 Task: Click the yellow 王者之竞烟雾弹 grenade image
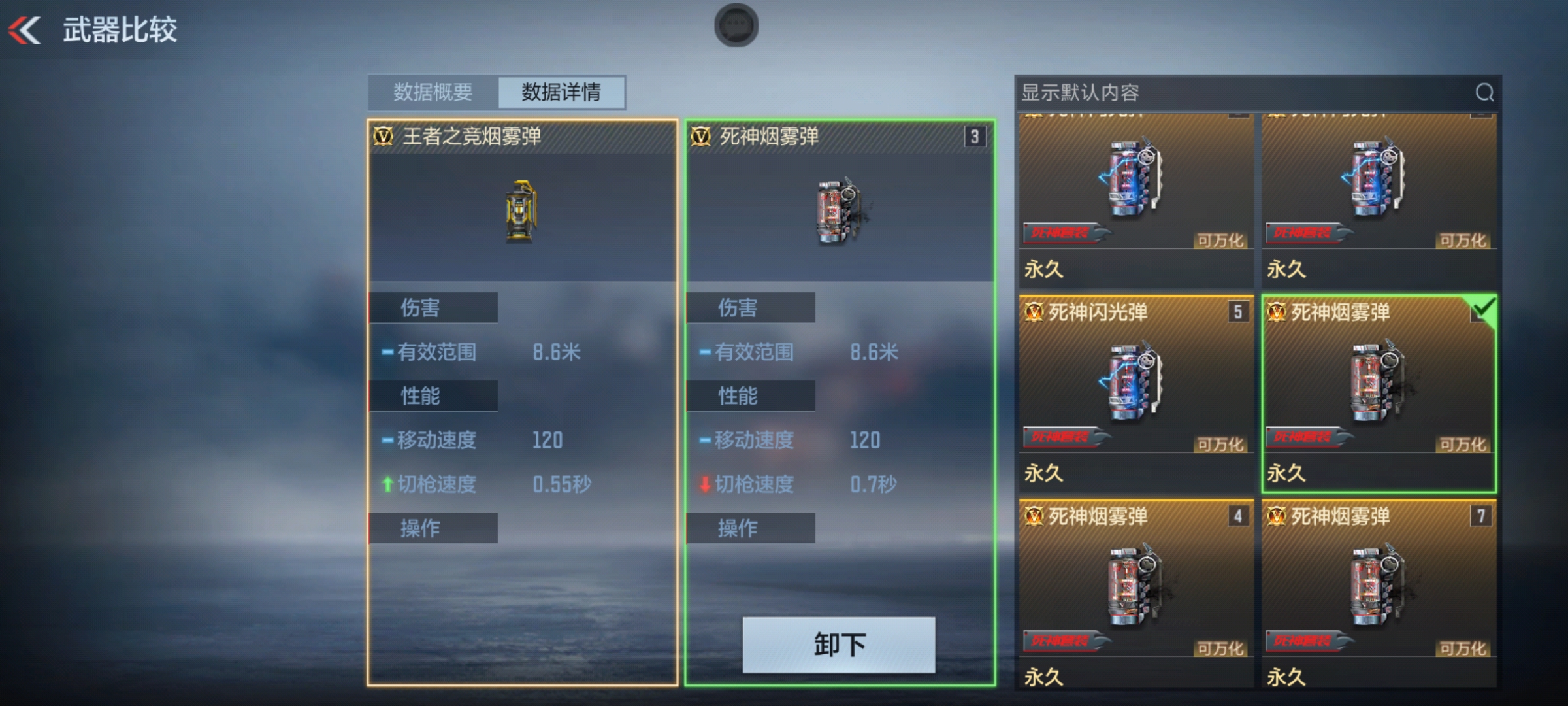521,211
